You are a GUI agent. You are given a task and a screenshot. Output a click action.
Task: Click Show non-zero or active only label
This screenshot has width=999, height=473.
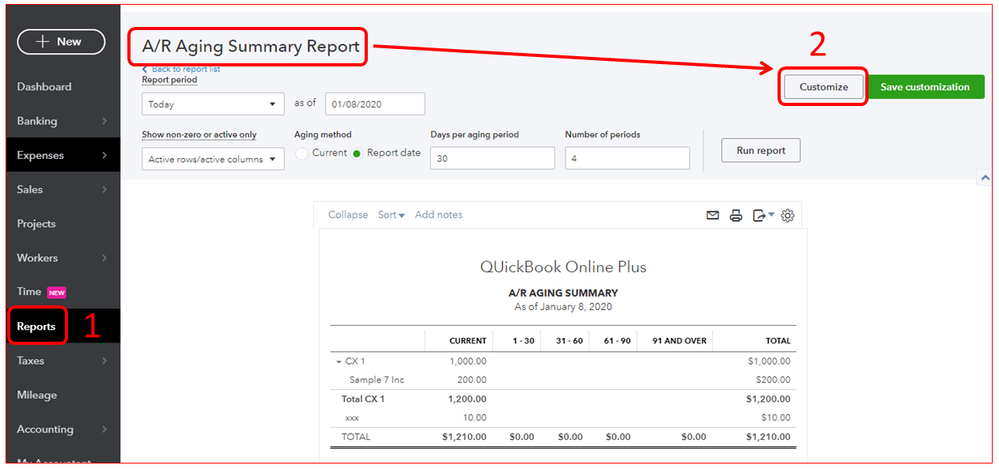[x=199, y=135]
